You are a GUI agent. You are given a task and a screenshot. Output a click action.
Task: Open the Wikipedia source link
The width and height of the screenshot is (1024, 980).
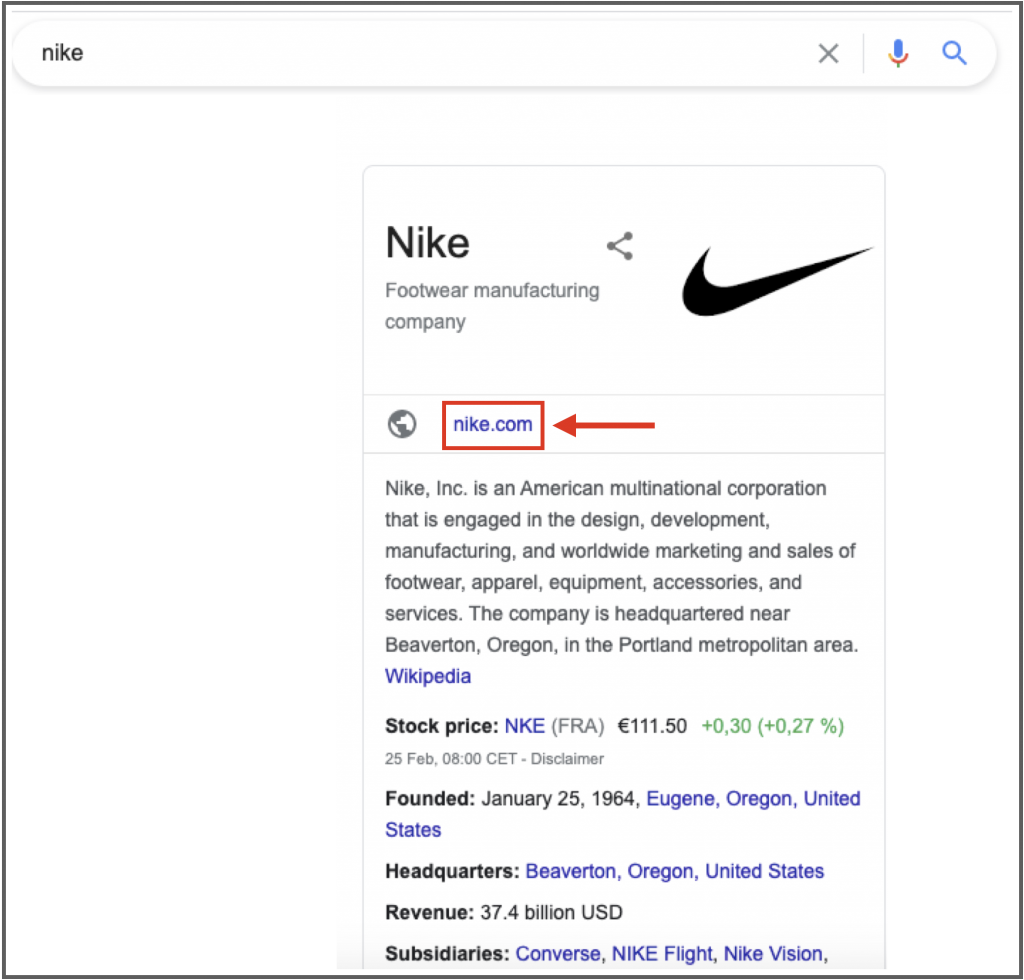428,676
